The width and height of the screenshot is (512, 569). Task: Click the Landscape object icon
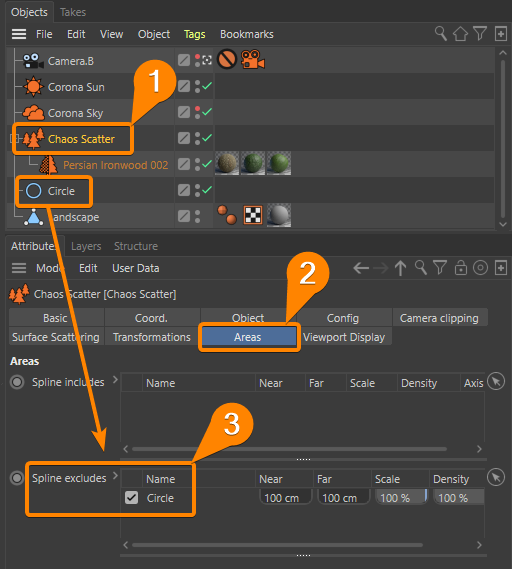coord(33,217)
